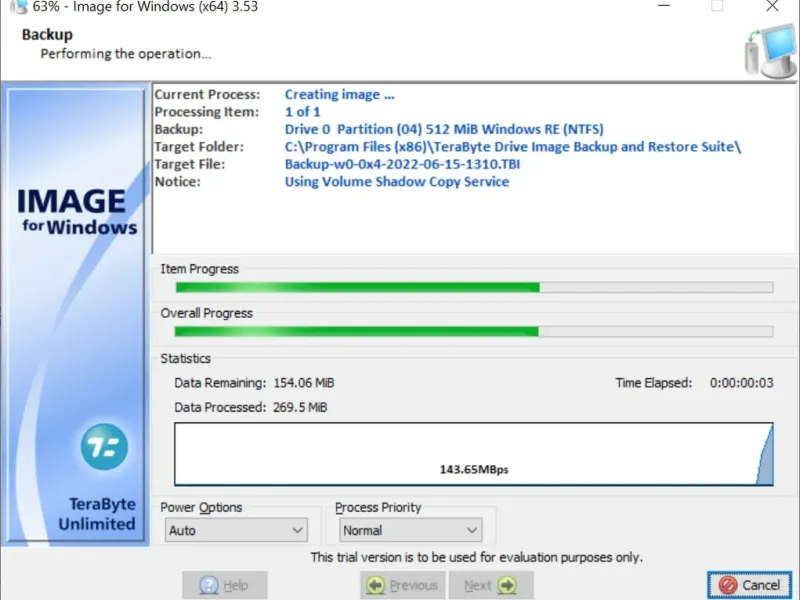Screen dimensions: 800x600
Task: Click the red cancel symbol icon
Action: (x=728, y=585)
